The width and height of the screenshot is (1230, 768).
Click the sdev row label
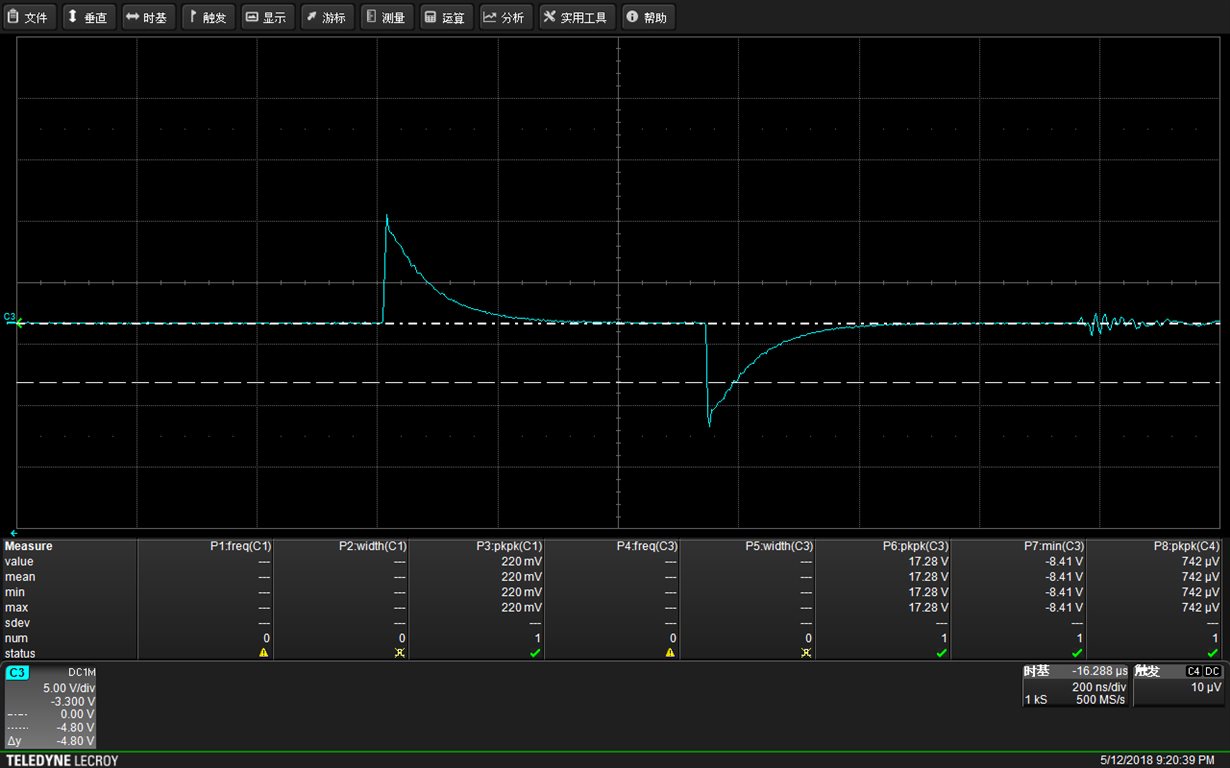(x=17, y=622)
